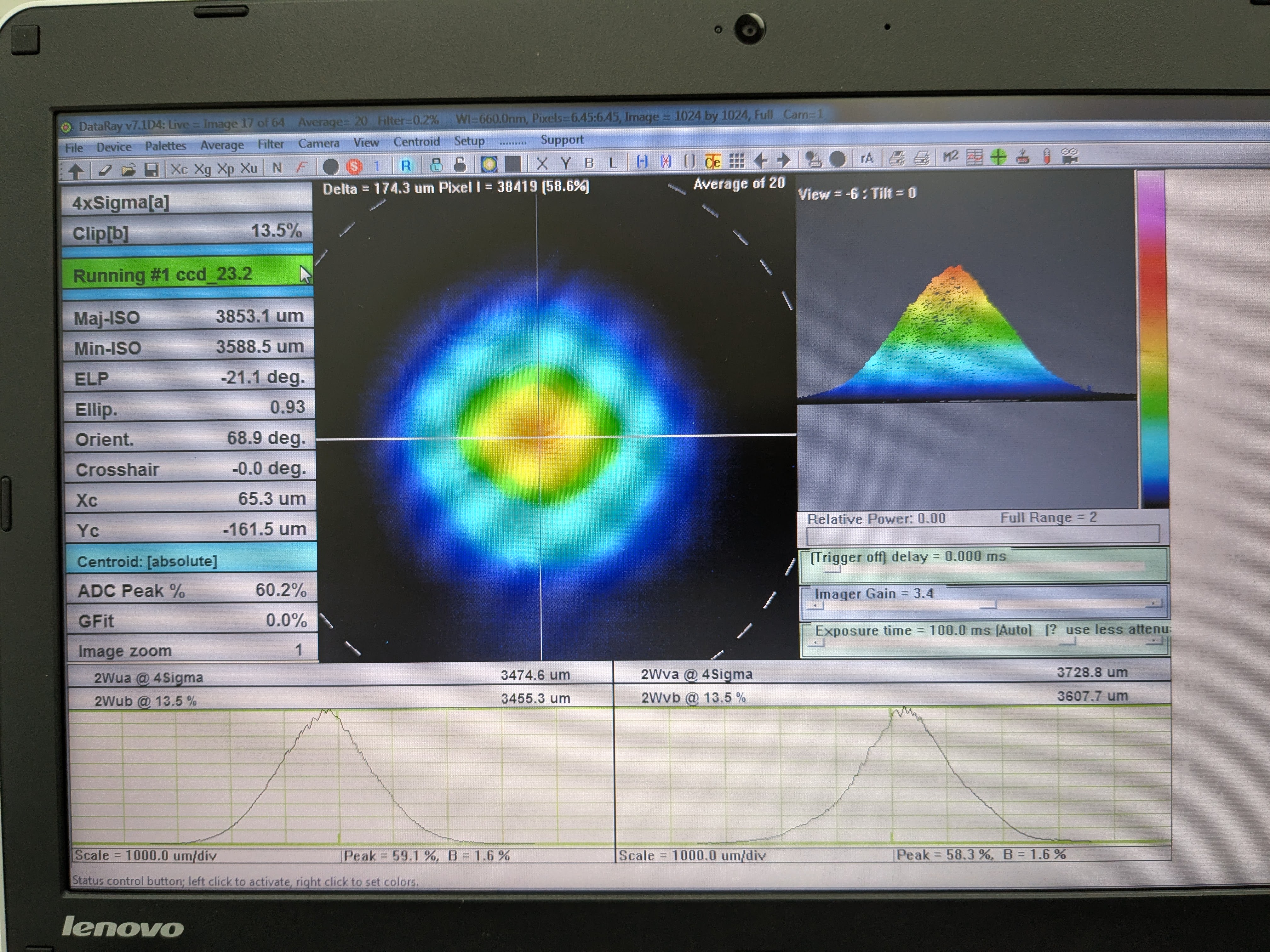Click the save floppy disk icon

(151, 169)
